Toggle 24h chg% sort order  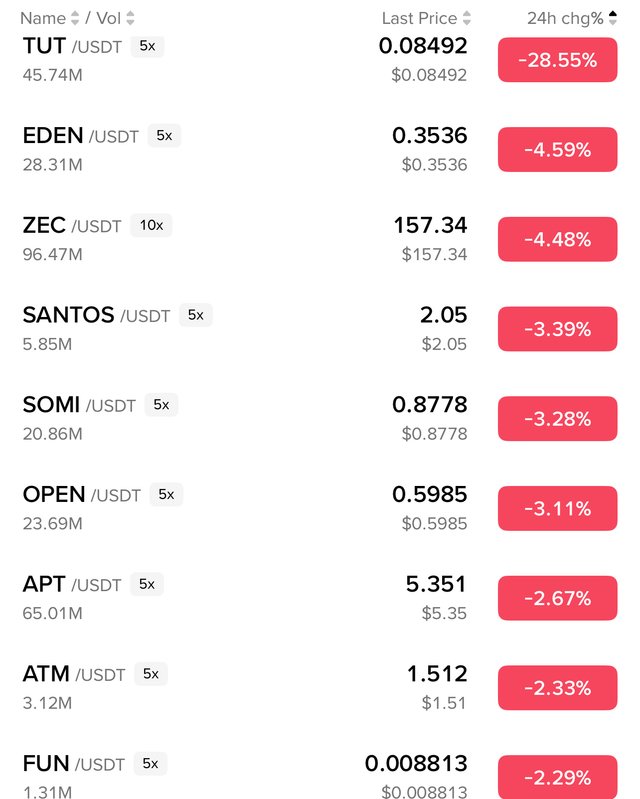tap(613, 18)
